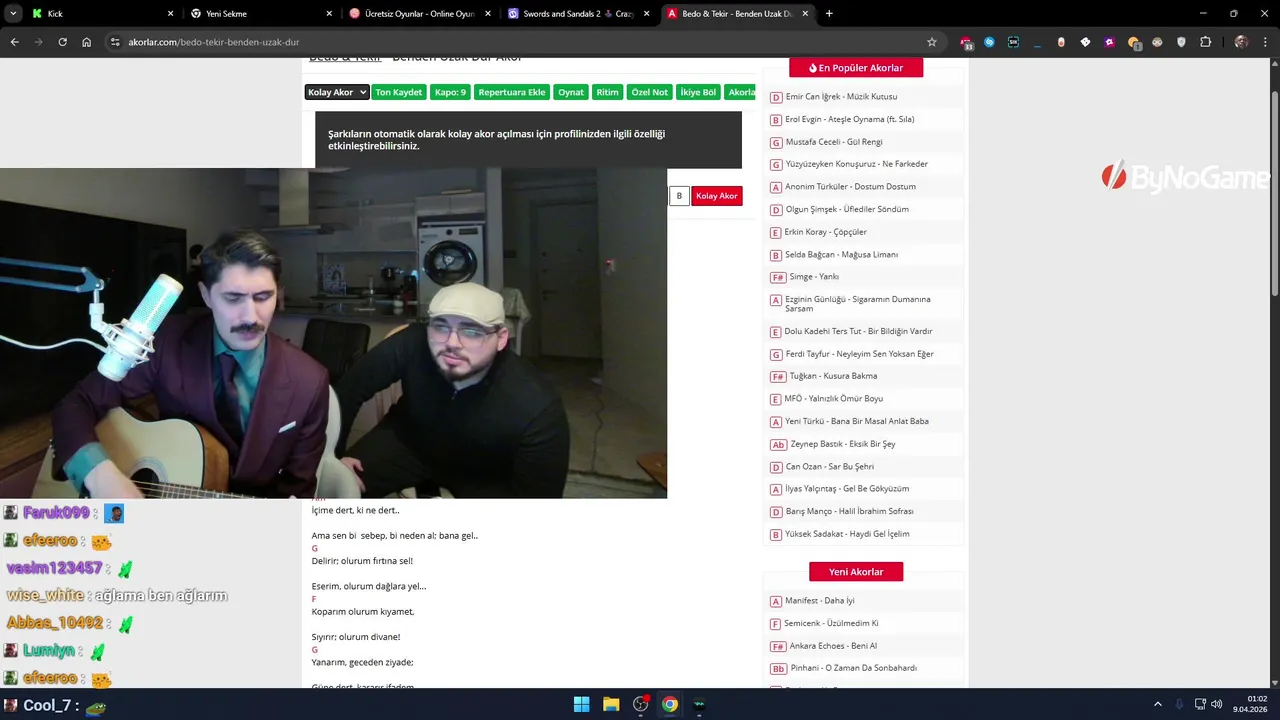The height and width of the screenshot is (720, 1280).
Task: Close the Swords and Sandals 2 tab
Action: [647, 14]
